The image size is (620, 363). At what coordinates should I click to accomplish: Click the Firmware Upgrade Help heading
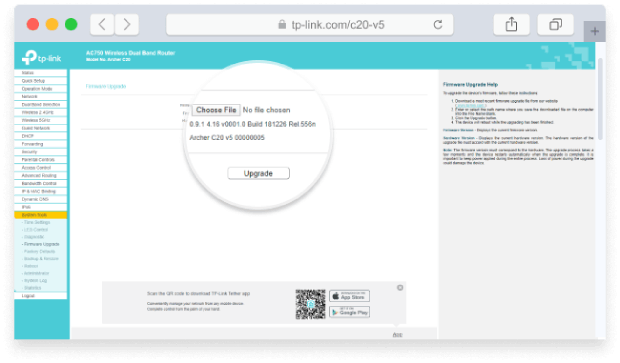(x=470, y=85)
